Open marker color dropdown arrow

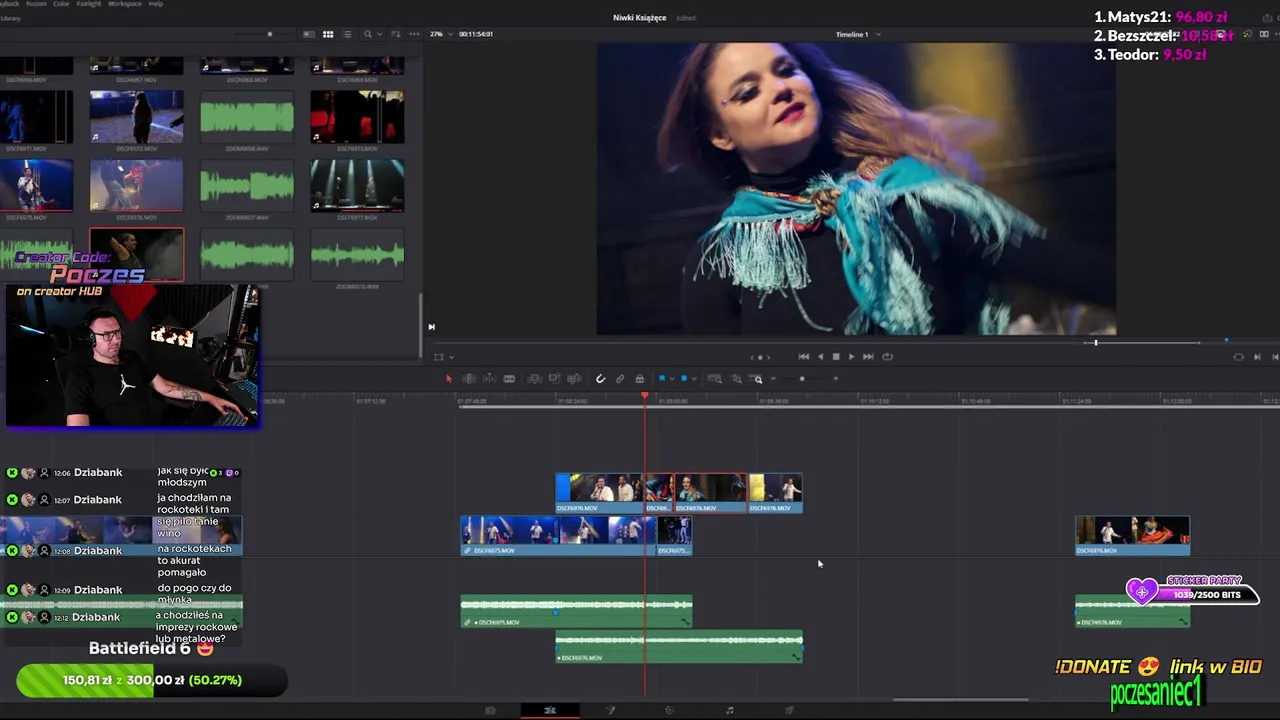coord(694,379)
